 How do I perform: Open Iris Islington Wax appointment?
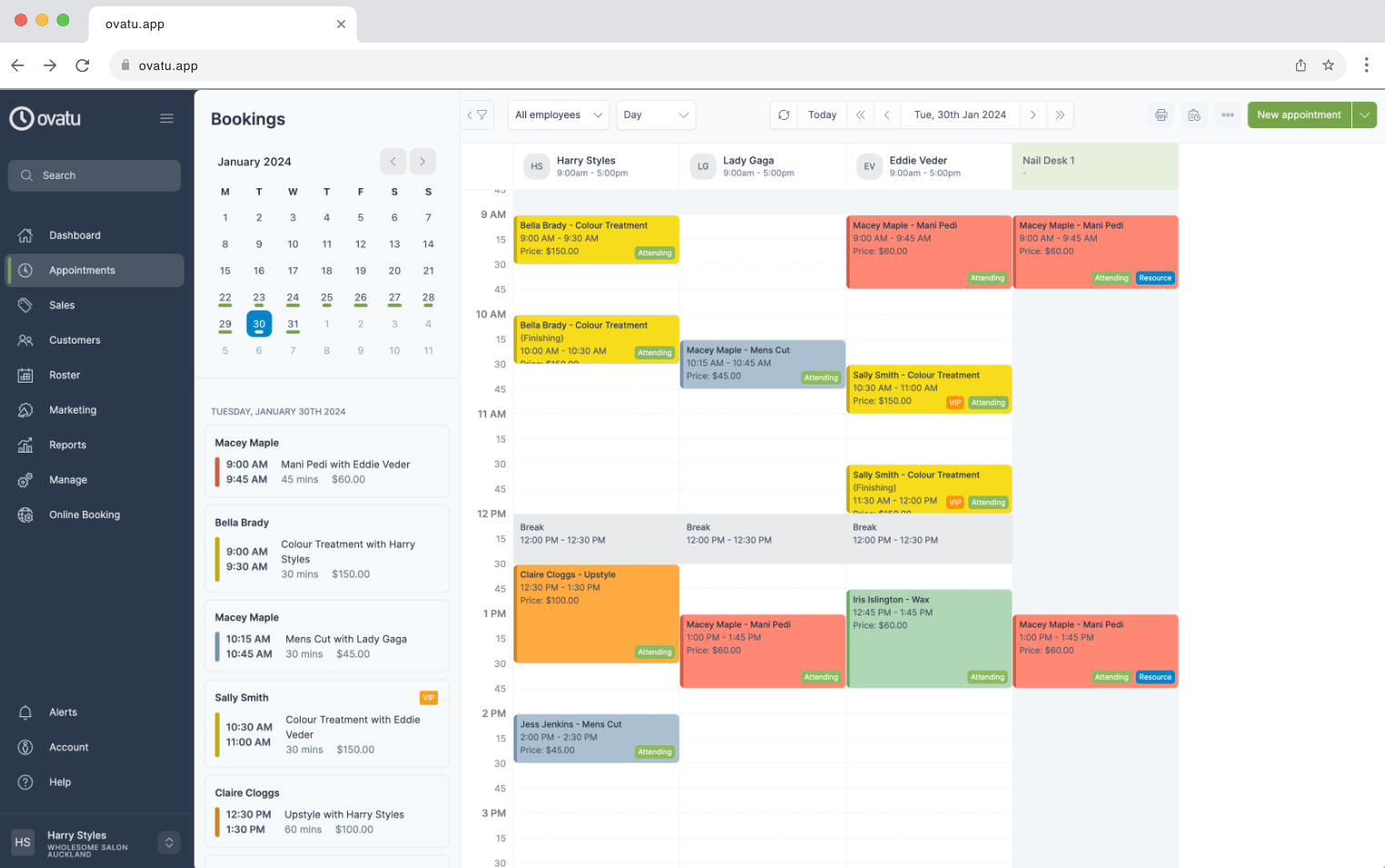point(929,639)
